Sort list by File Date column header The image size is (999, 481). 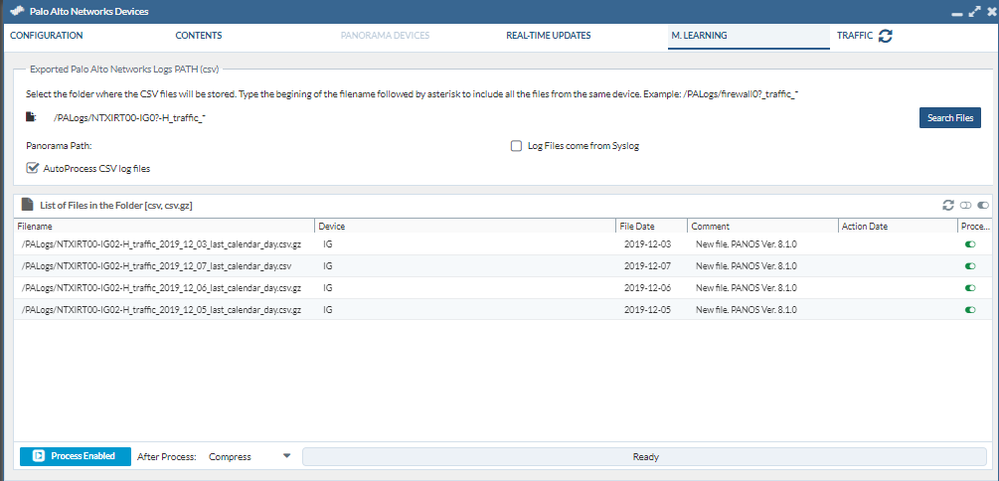(x=651, y=227)
